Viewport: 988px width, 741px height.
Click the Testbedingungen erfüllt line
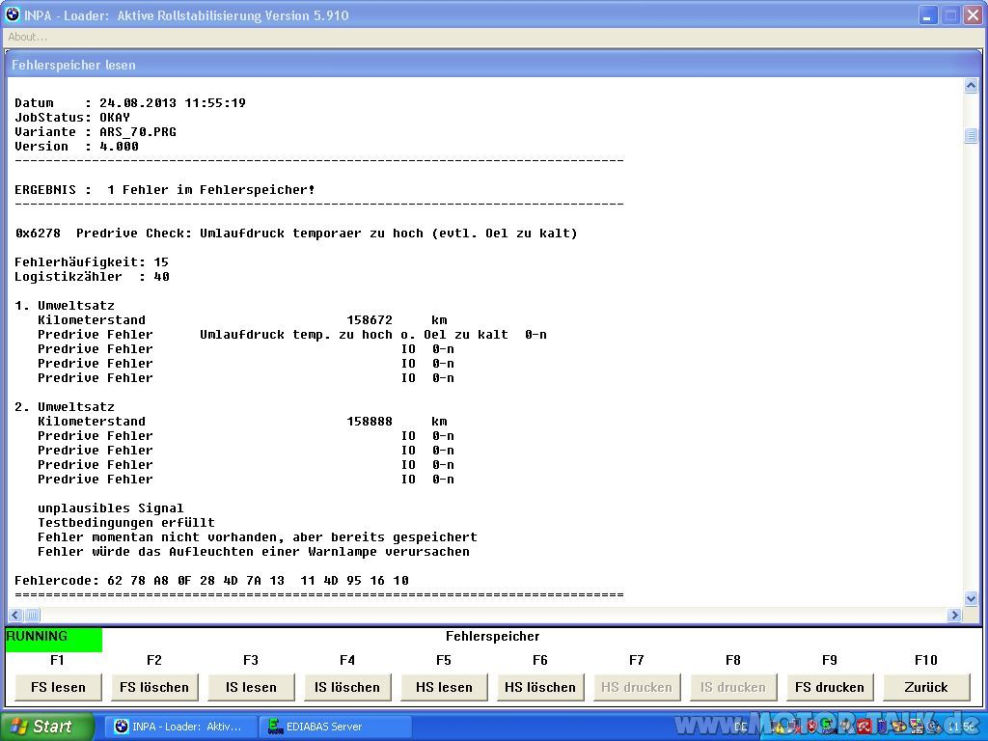(x=126, y=523)
